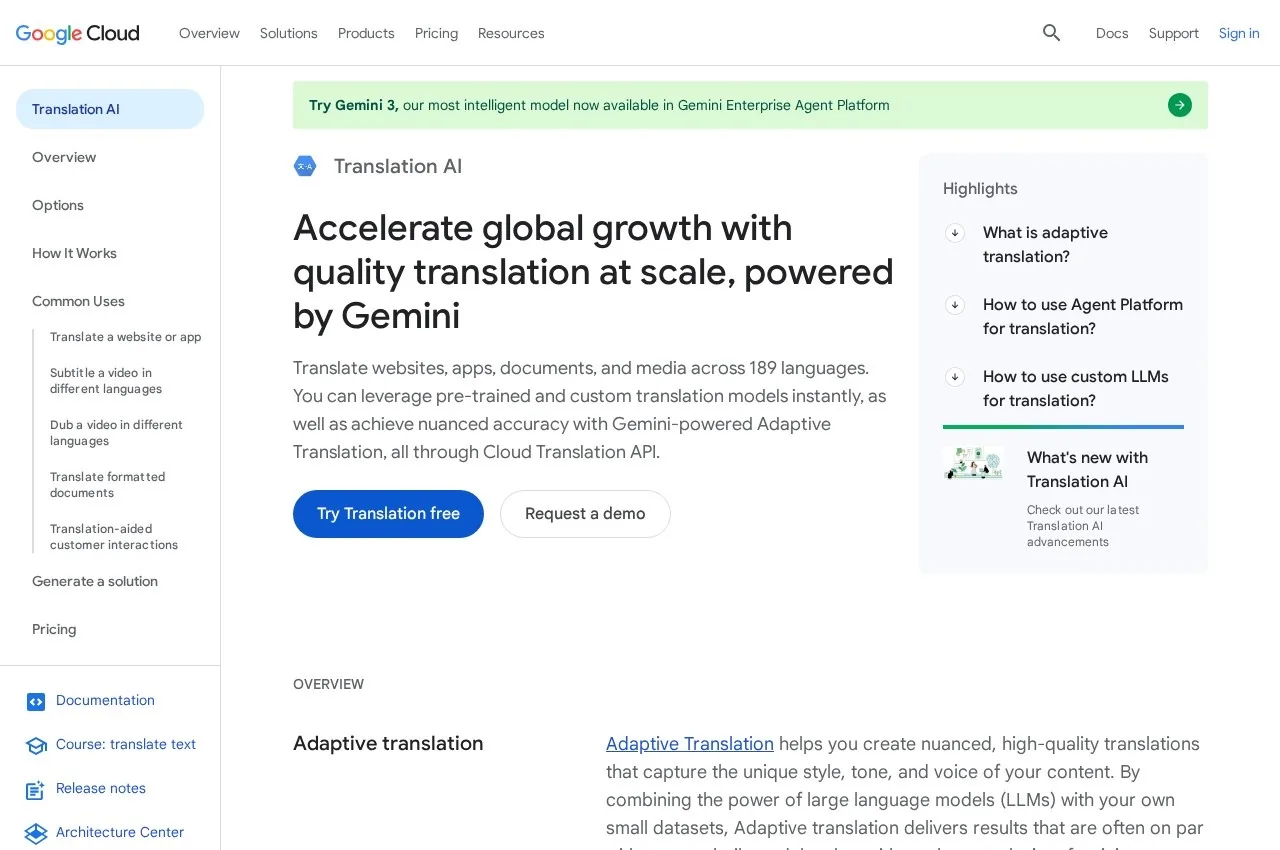This screenshot has width=1280, height=850.
Task: Click the Translation AI product title text
Action: point(398,166)
